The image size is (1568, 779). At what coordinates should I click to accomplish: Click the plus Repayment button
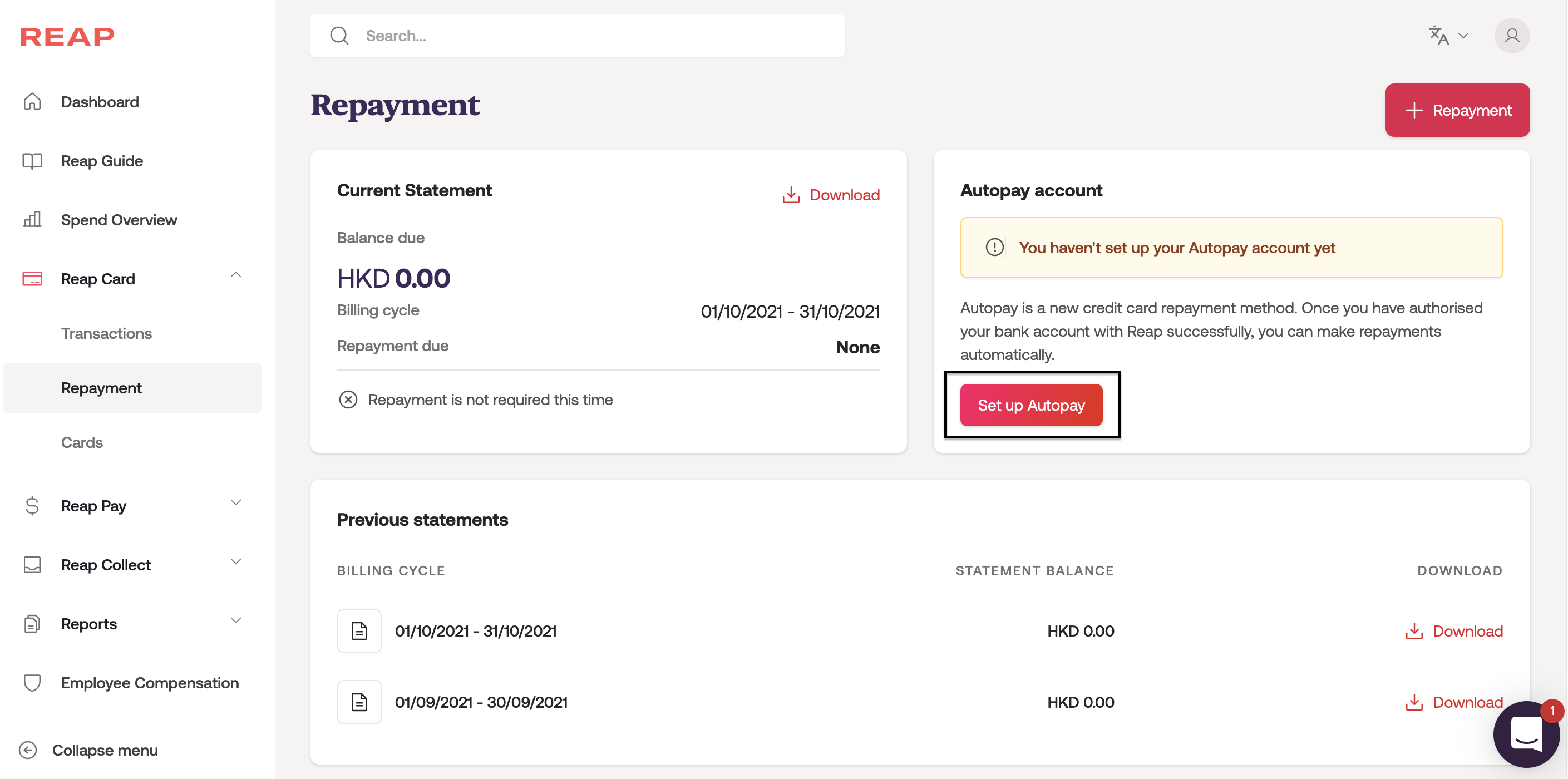click(1457, 110)
